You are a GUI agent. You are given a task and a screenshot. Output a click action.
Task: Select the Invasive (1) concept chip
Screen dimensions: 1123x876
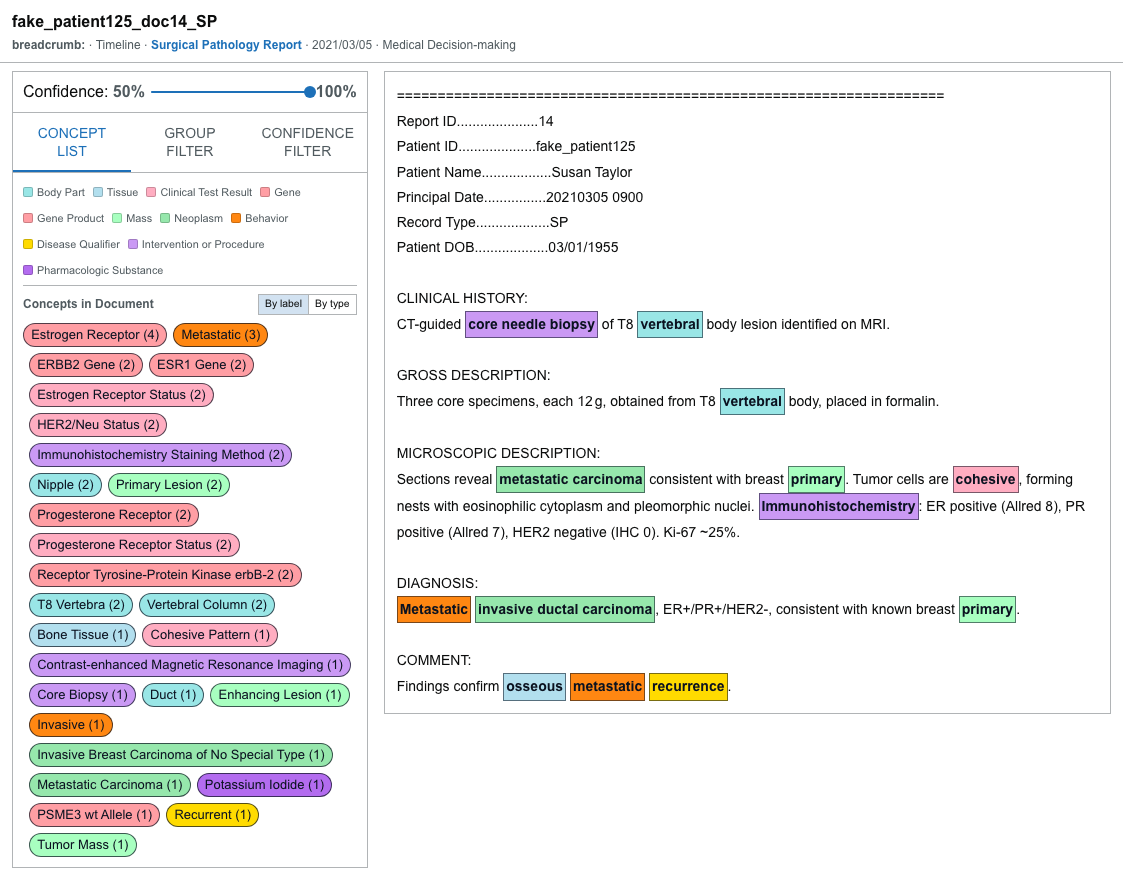pyautogui.click(x=71, y=726)
